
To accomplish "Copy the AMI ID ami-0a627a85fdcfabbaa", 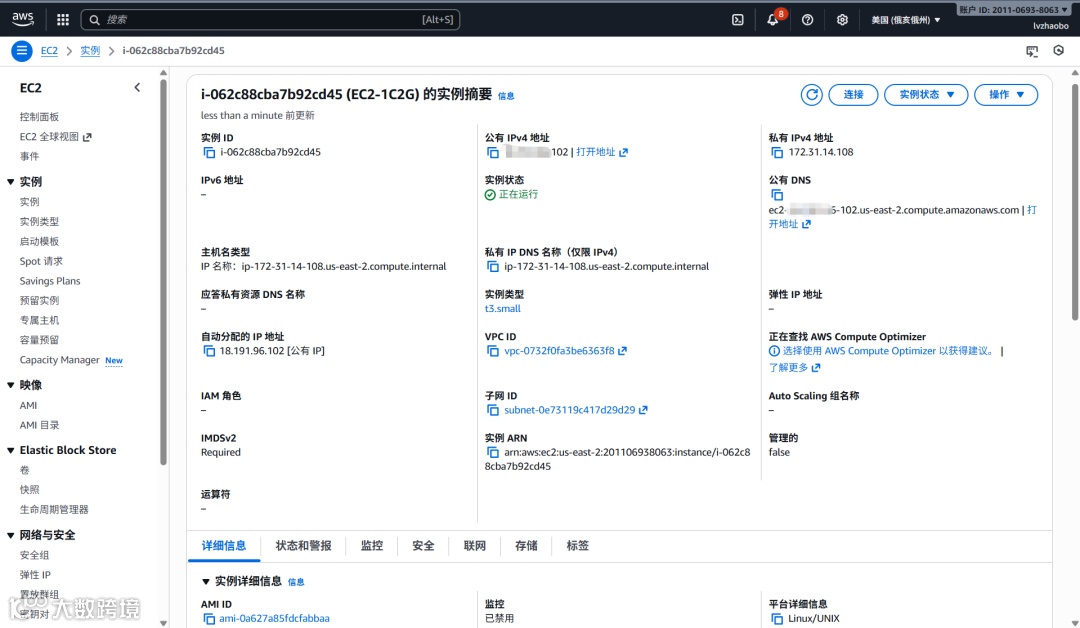I will click(209, 619).
